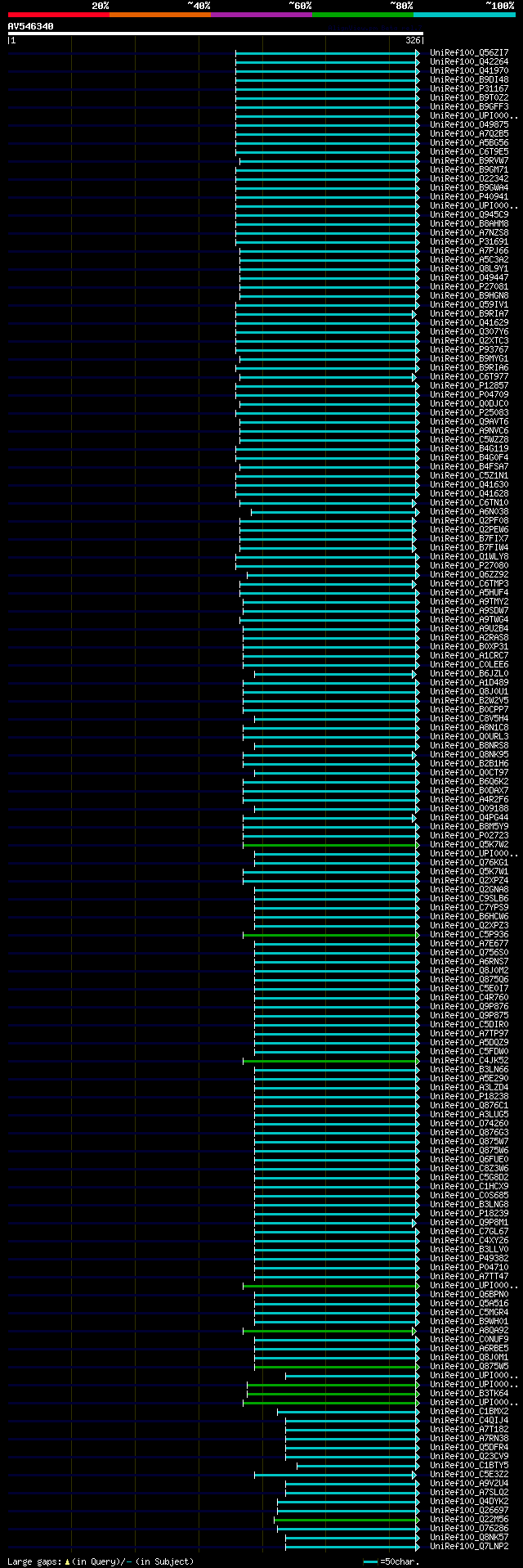Click label UniRef100_Q945C9
The width and height of the screenshot is (523, 1568).
469,214
